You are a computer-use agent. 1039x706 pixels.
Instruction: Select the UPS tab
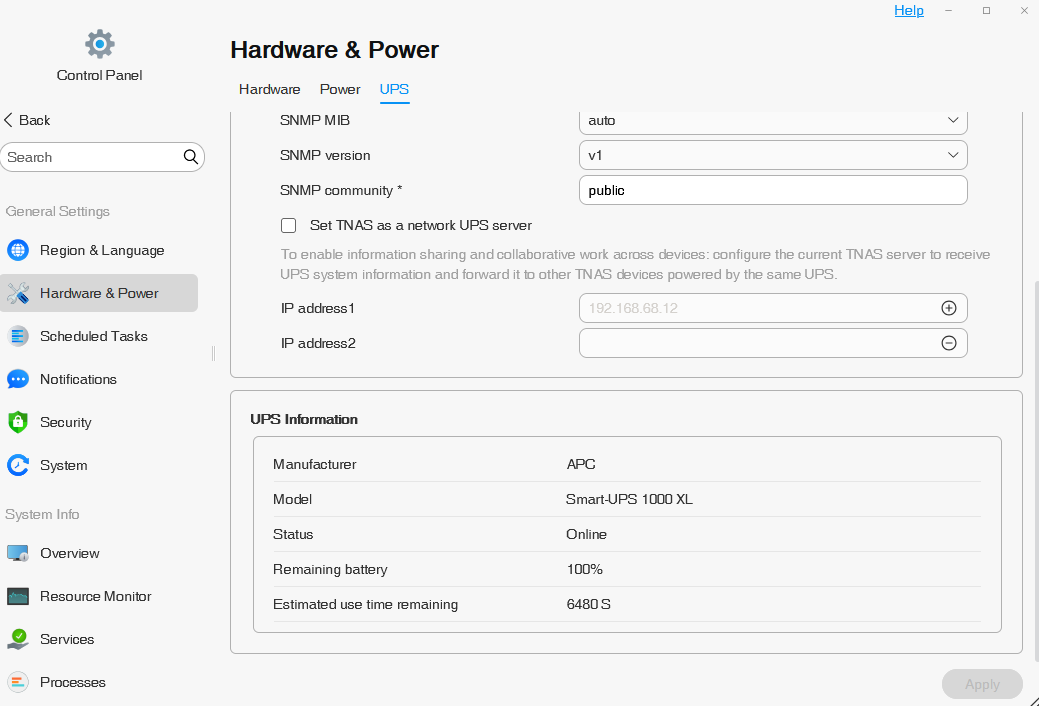click(x=394, y=89)
